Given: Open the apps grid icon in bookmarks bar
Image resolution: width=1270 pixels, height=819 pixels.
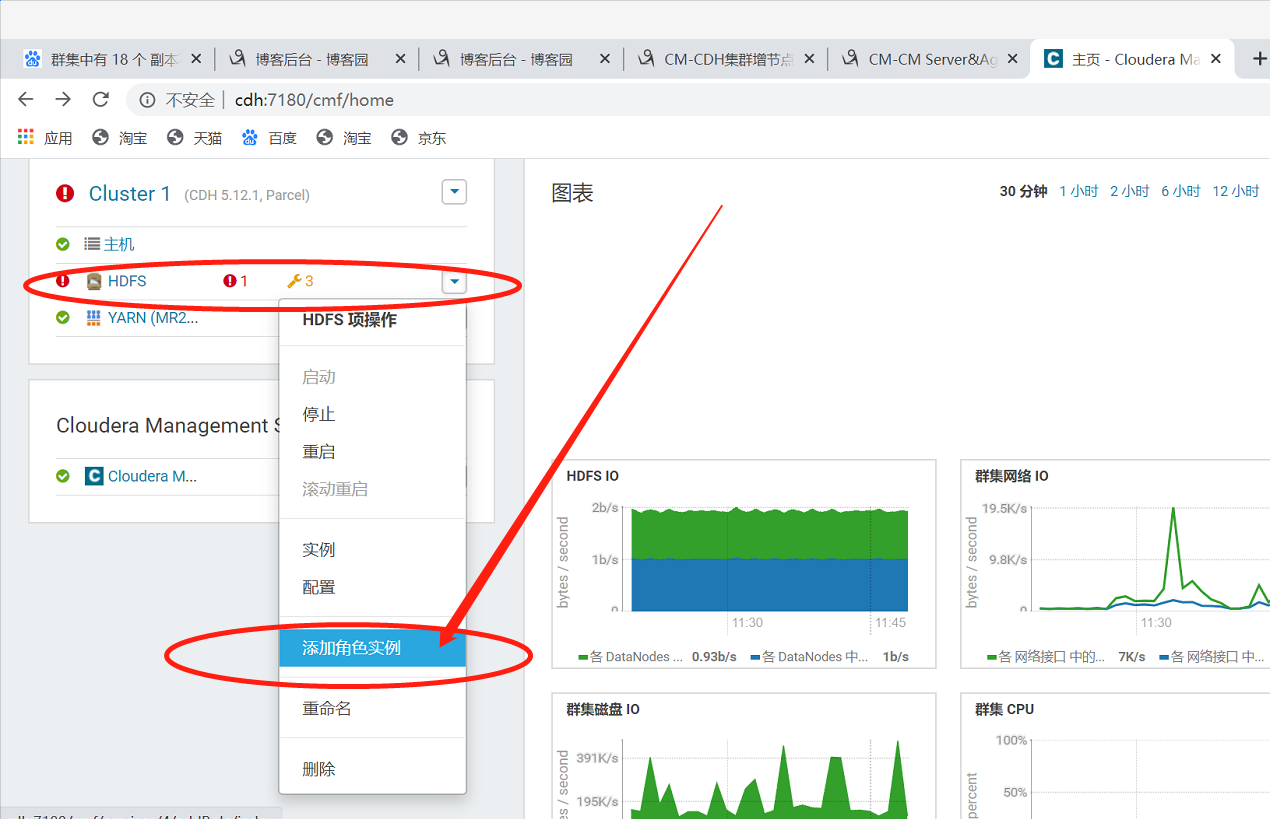Looking at the screenshot, I should pos(26,137).
